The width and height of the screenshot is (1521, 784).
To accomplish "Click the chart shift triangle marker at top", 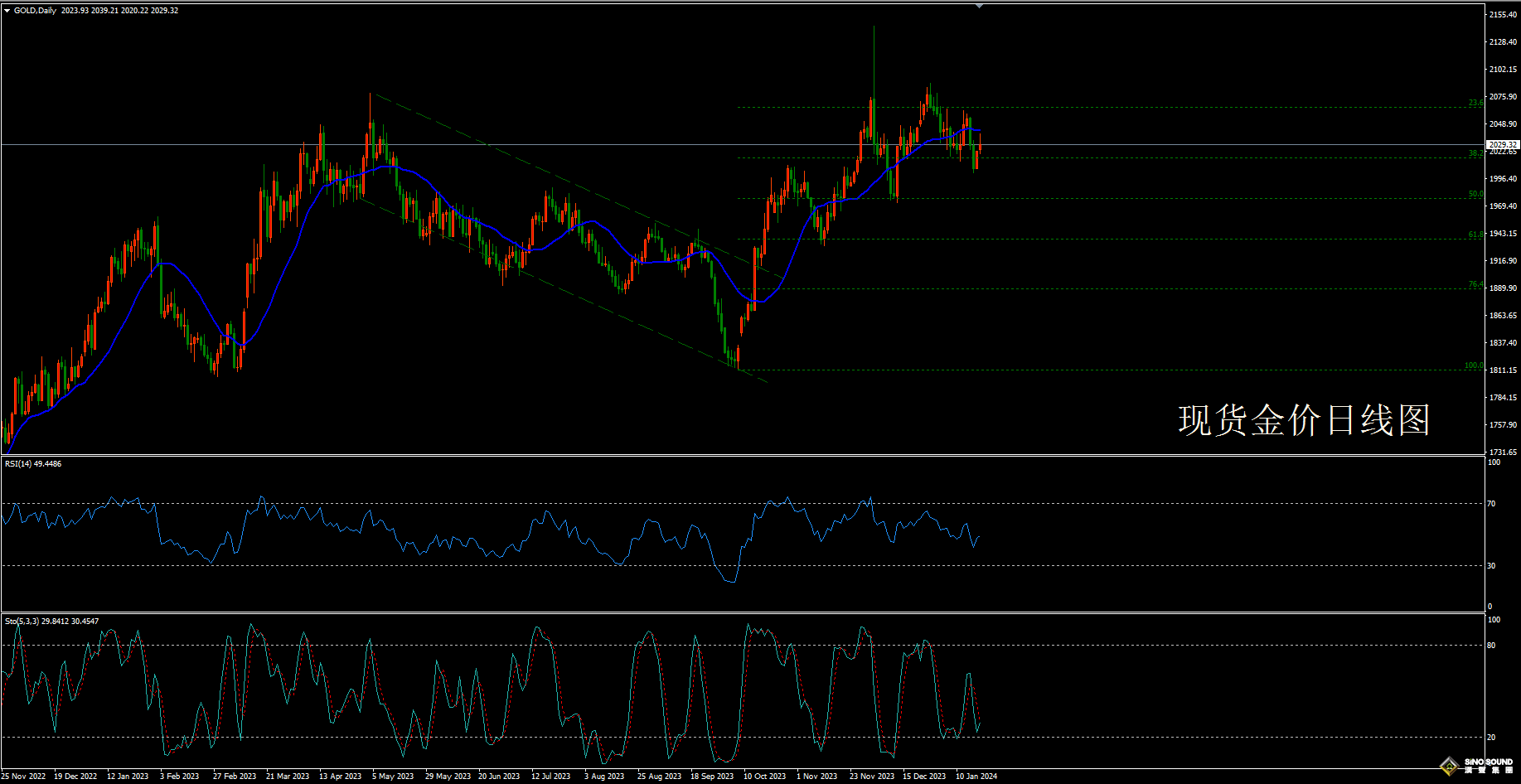I will 979,6.
